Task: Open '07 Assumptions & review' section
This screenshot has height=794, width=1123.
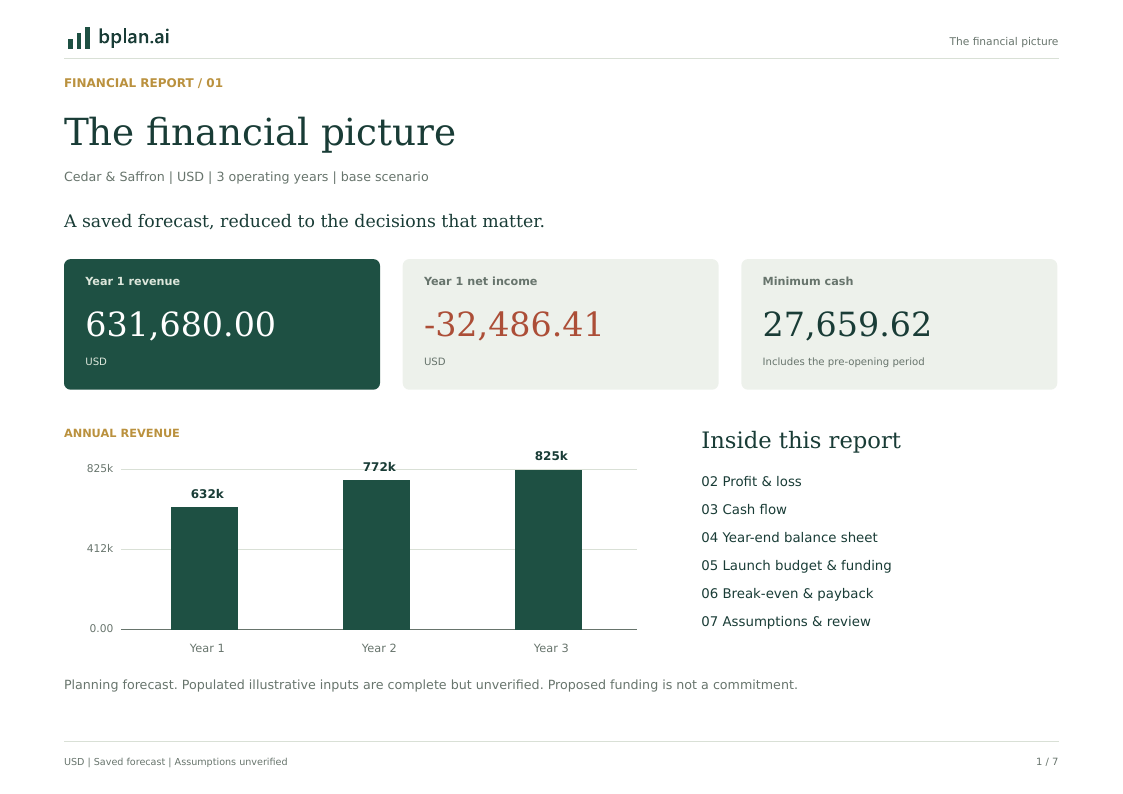Action: tap(786, 621)
